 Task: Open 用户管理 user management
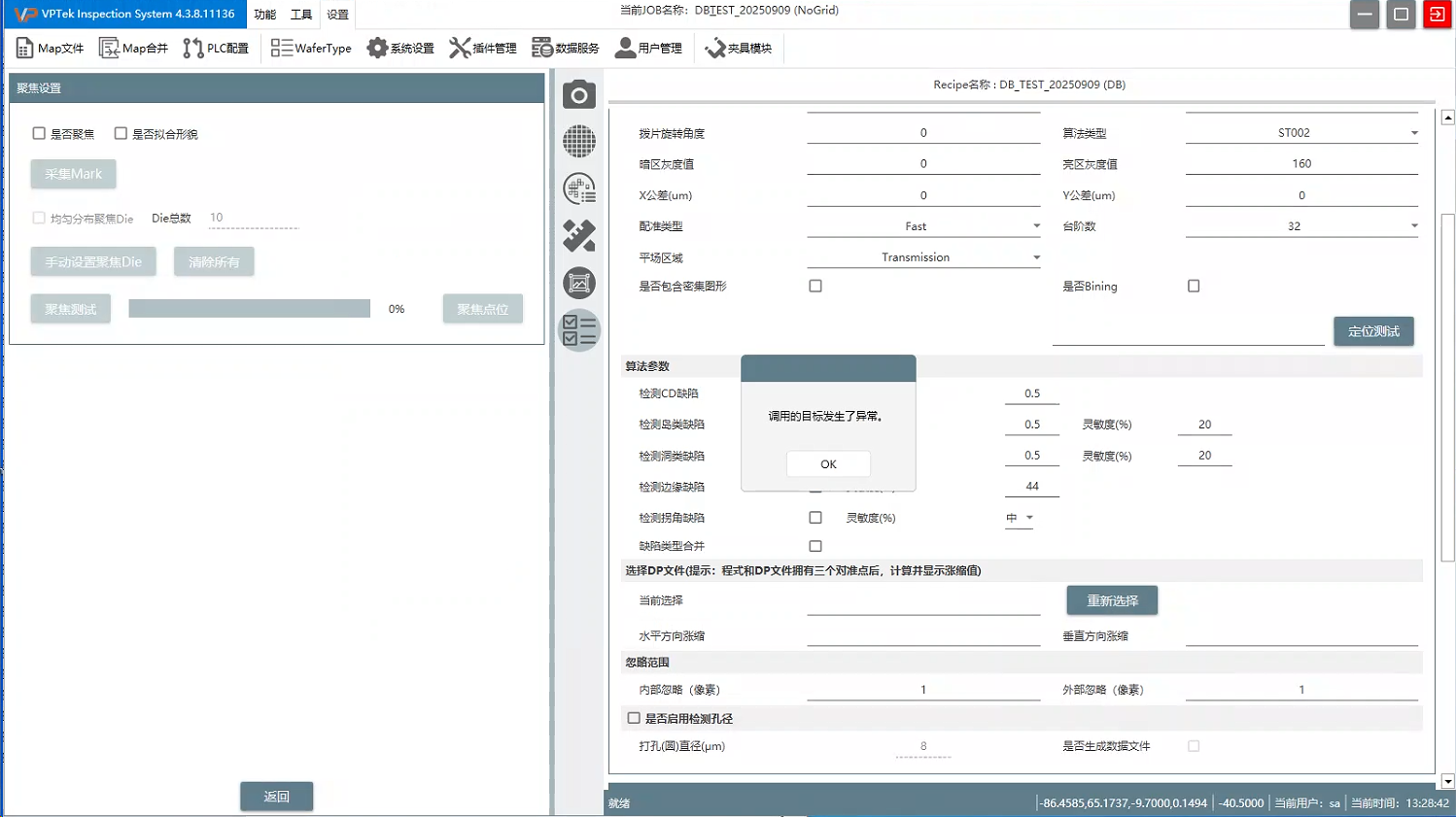coord(649,48)
